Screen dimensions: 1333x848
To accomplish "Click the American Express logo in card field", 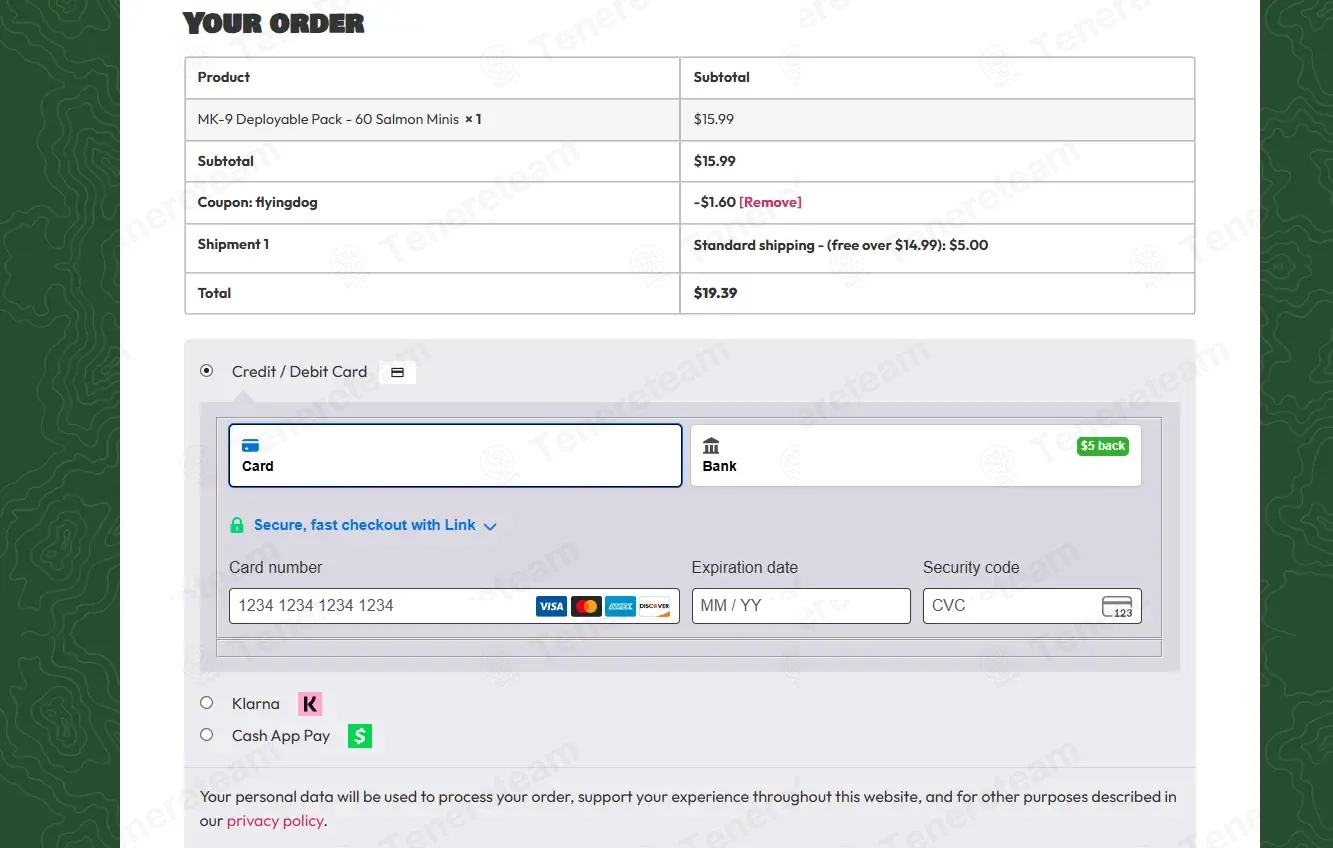I will pos(620,606).
